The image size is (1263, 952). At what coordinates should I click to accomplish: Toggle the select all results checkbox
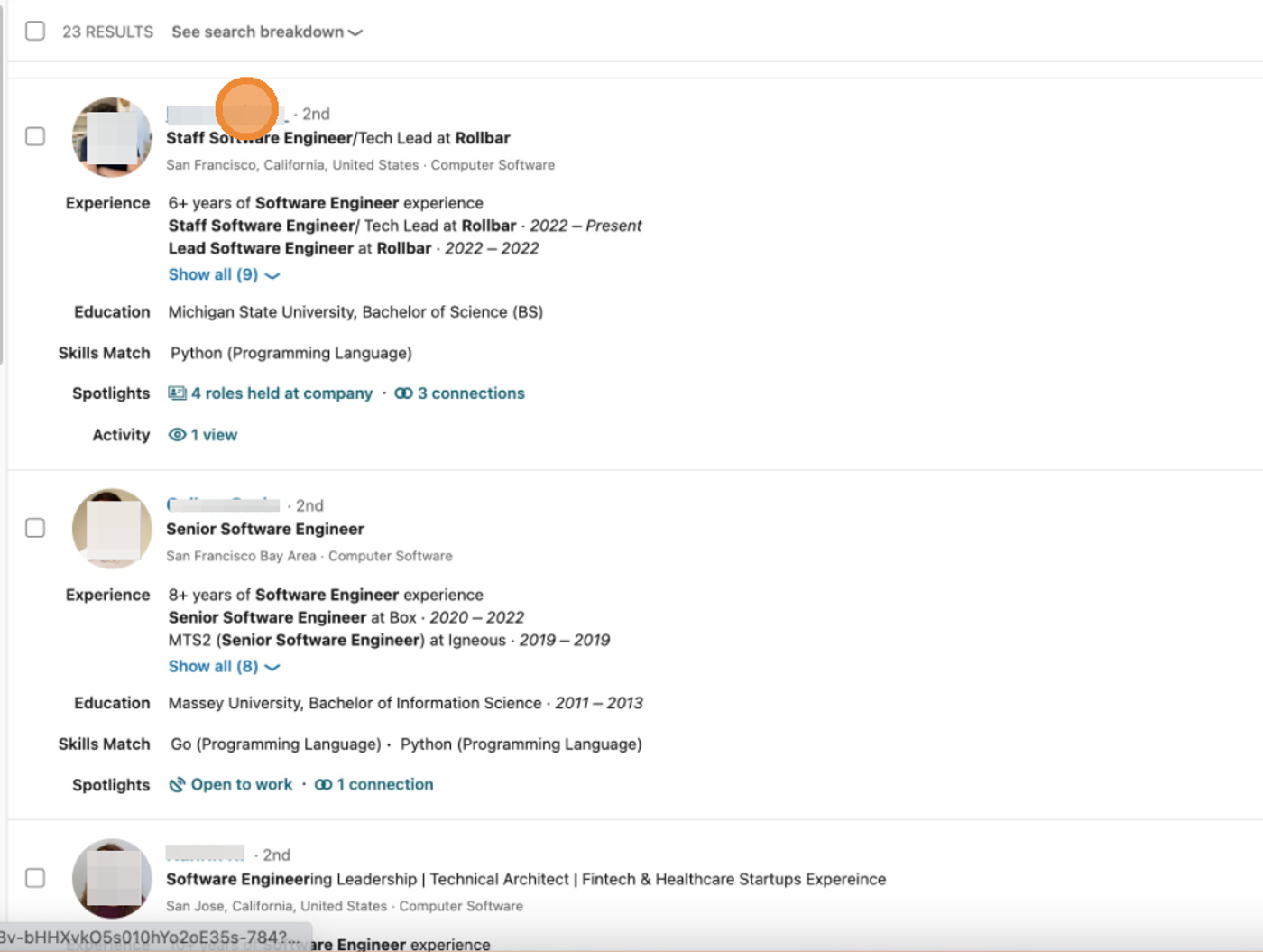(35, 31)
